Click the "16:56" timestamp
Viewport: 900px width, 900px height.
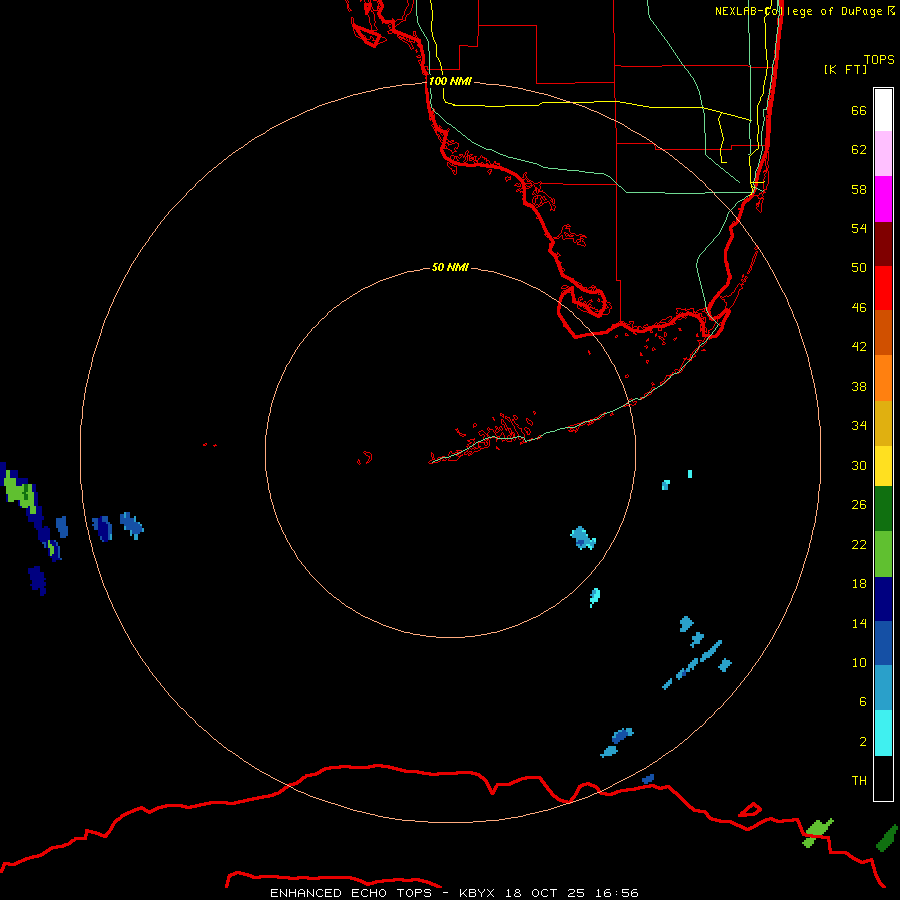(x=618, y=893)
